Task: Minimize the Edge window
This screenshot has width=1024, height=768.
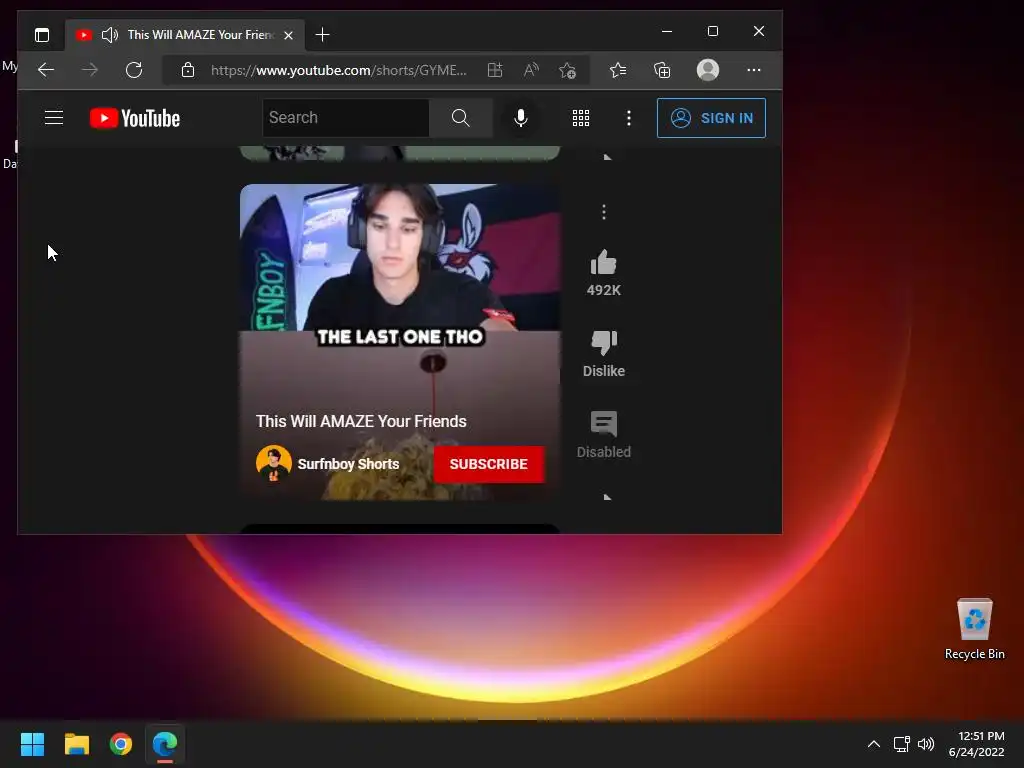Action: [x=667, y=31]
